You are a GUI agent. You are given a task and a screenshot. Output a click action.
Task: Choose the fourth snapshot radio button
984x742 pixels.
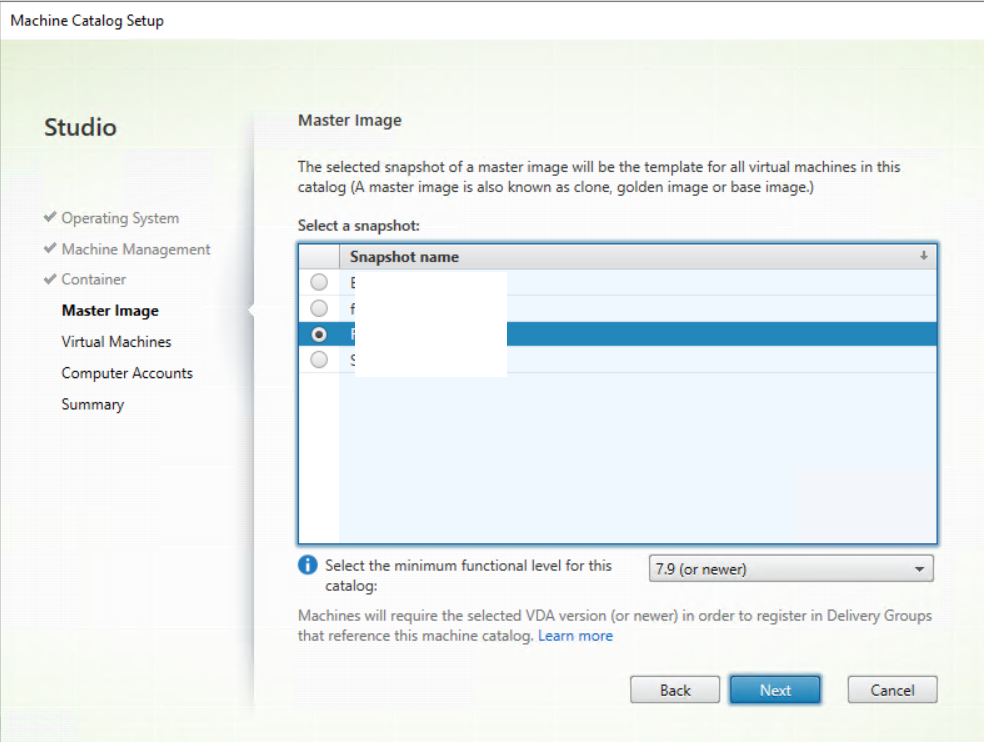[x=319, y=360]
